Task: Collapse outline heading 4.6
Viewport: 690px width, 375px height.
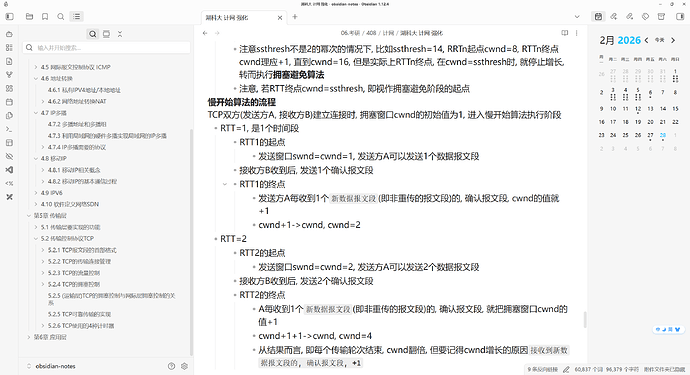Action: tap(36, 79)
